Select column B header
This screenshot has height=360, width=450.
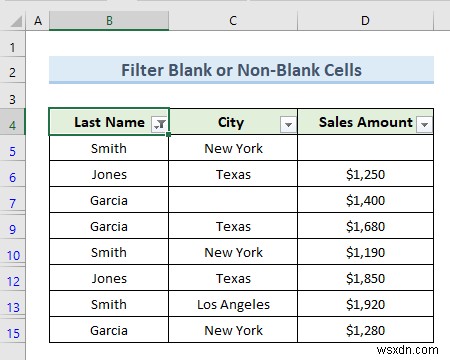[x=109, y=21]
